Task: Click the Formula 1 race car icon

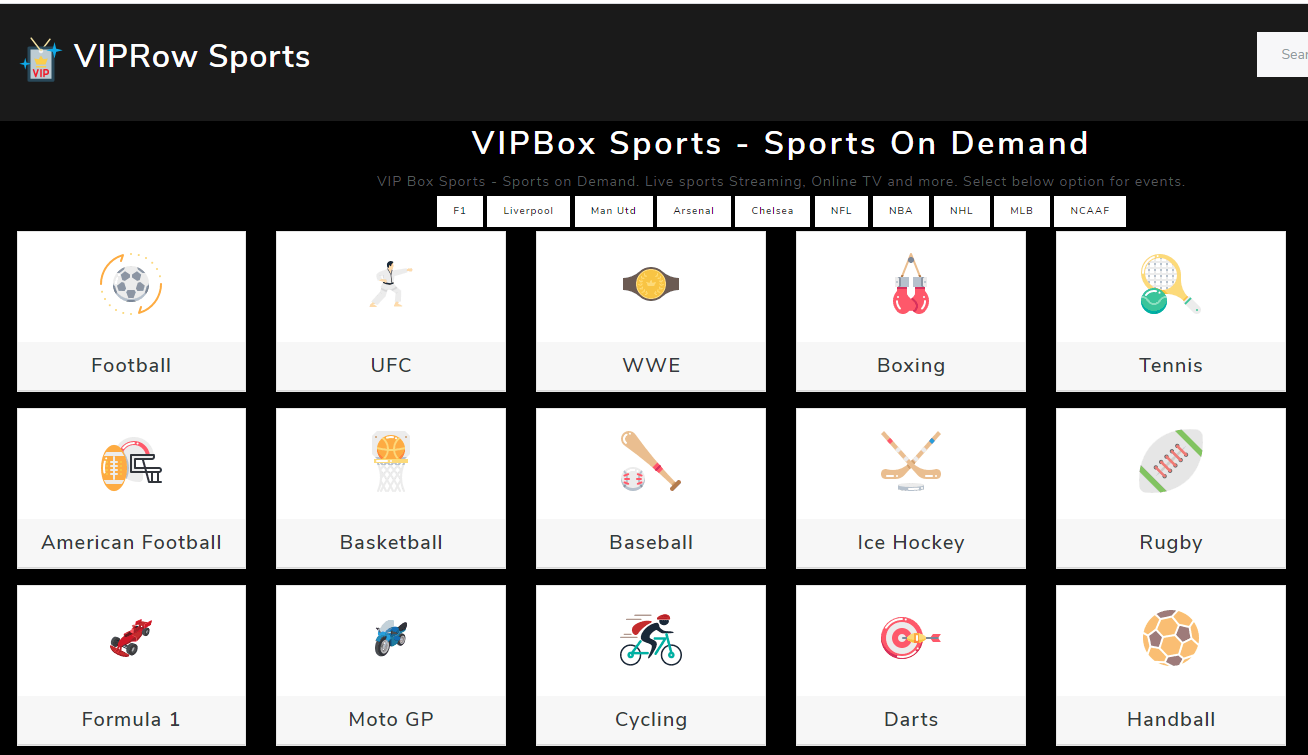Action: pos(131,638)
